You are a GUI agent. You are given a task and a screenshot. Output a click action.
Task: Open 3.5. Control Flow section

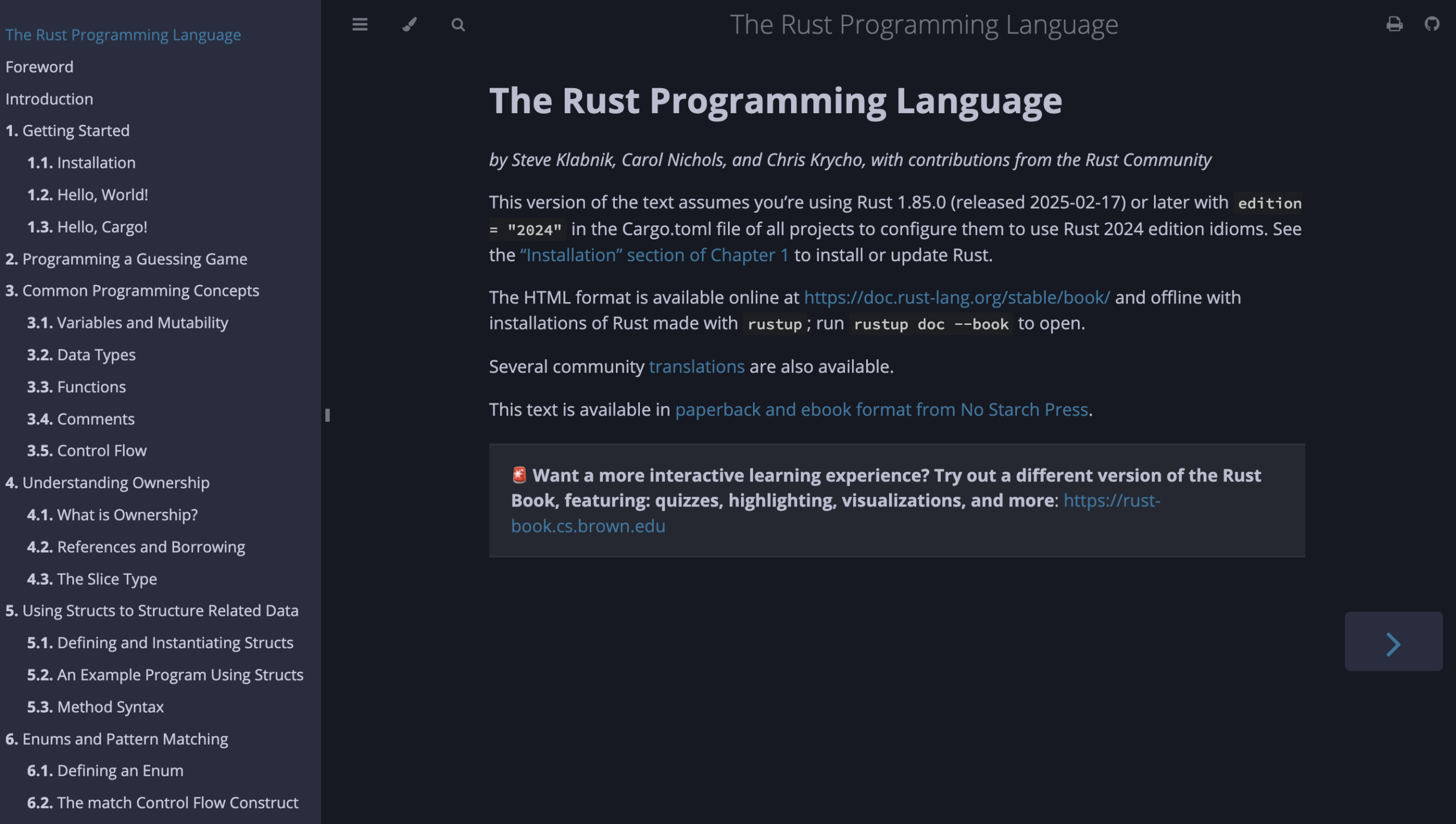pos(86,450)
